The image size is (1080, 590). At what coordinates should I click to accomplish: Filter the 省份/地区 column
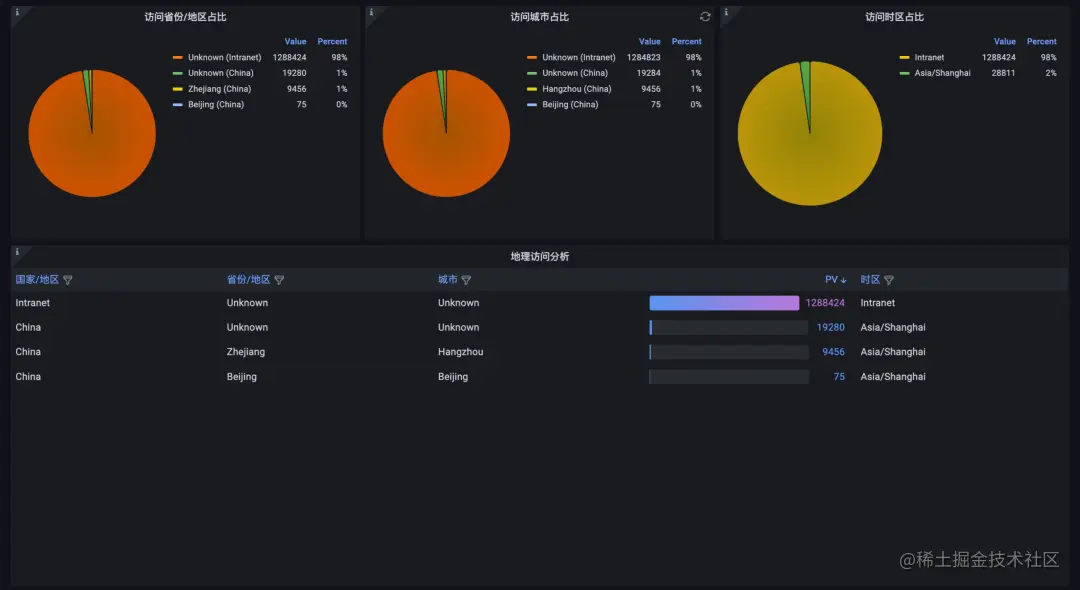coord(279,280)
